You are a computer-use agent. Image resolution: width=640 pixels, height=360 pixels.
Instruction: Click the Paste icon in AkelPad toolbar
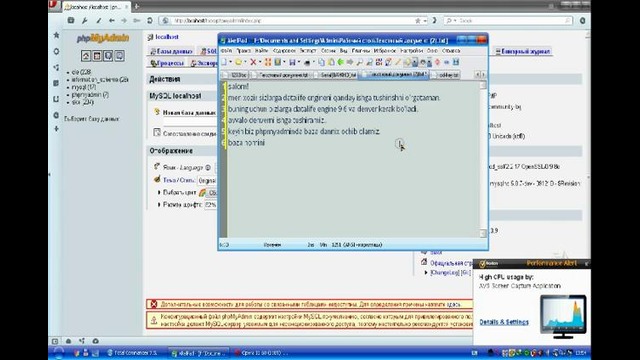tap(331, 62)
